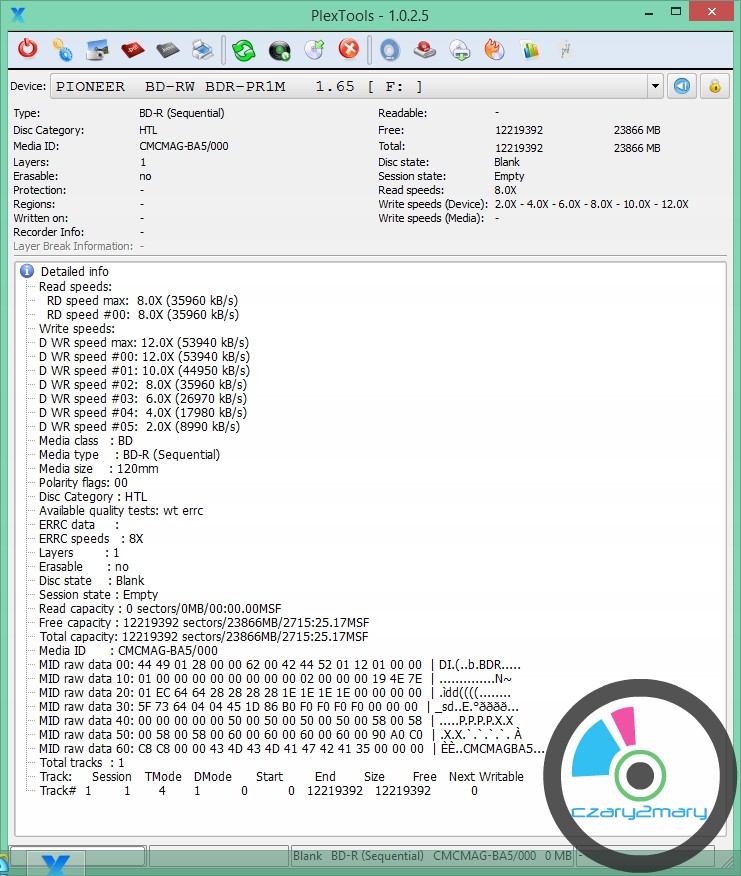The height and width of the screenshot is (876, 741).
Task: Click the PlexTools icon in title bar
Action: (17, 13)
